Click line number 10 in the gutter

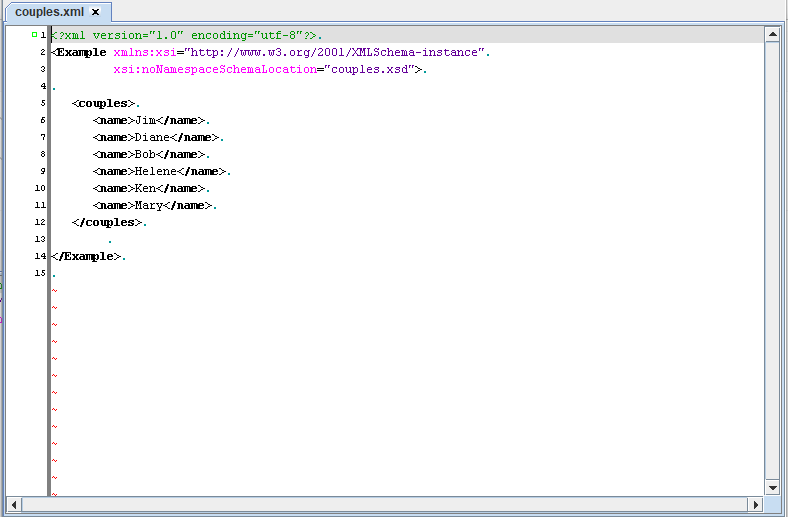pos(40,188)
